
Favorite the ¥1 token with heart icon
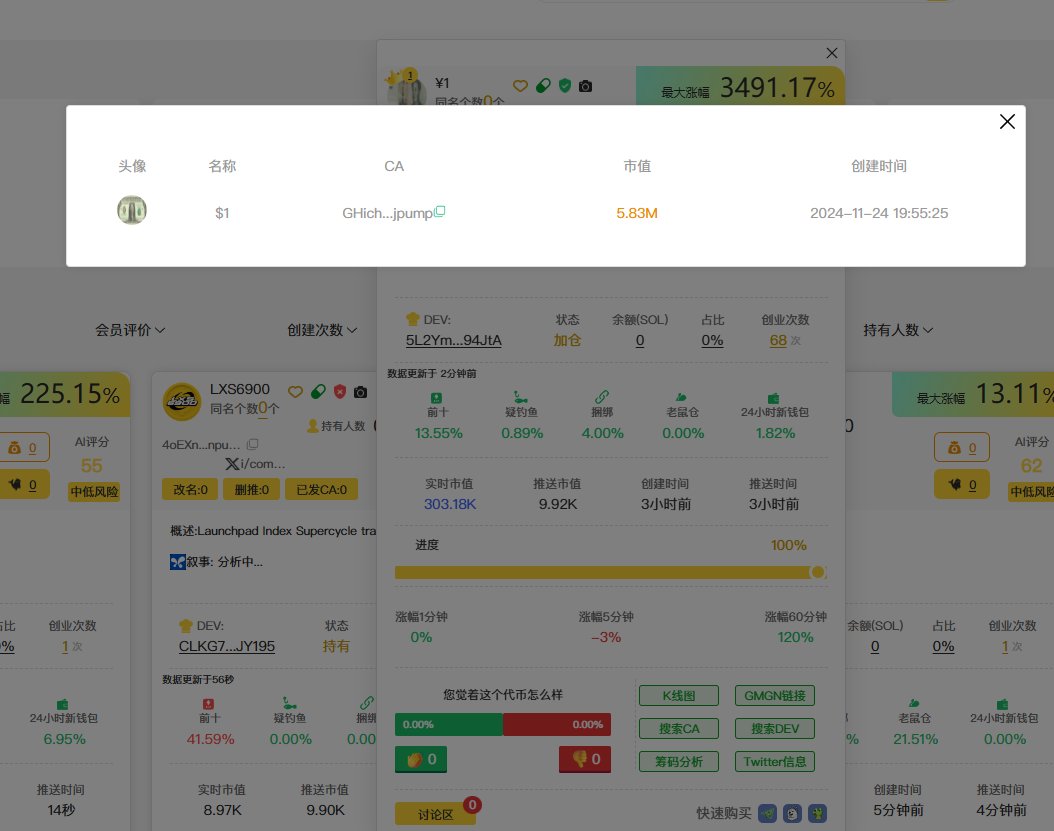point(520,86)
